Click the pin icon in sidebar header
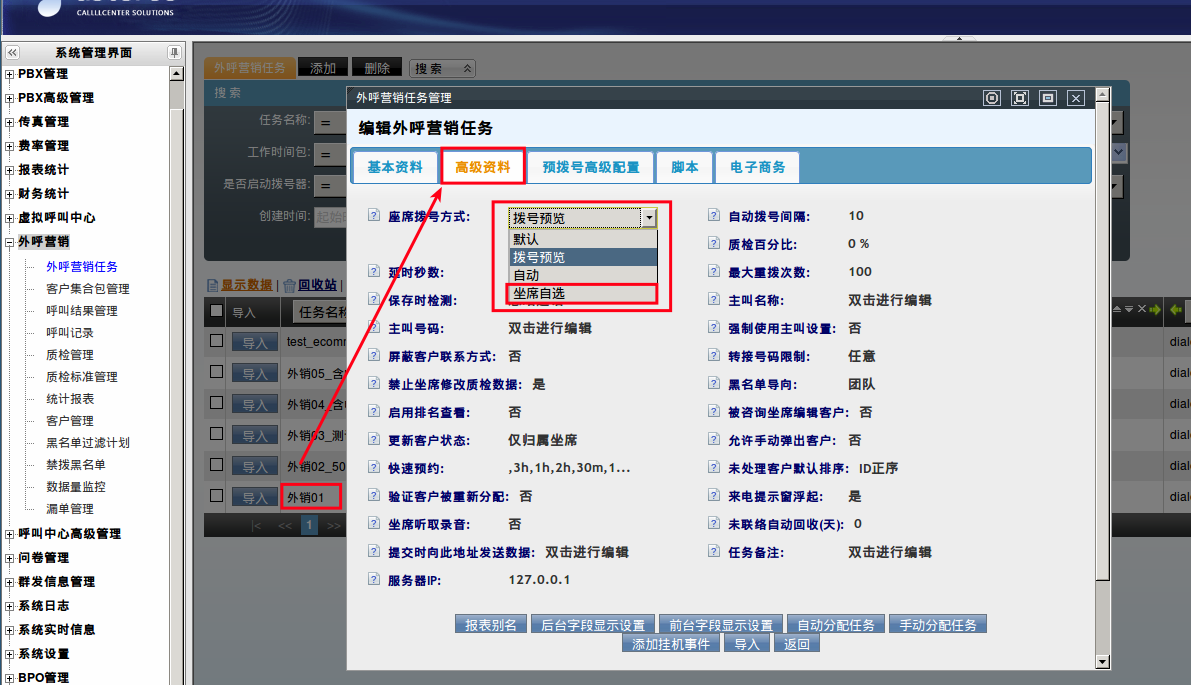Viewport: 1191px width, 685px height. tap(174, 52)
